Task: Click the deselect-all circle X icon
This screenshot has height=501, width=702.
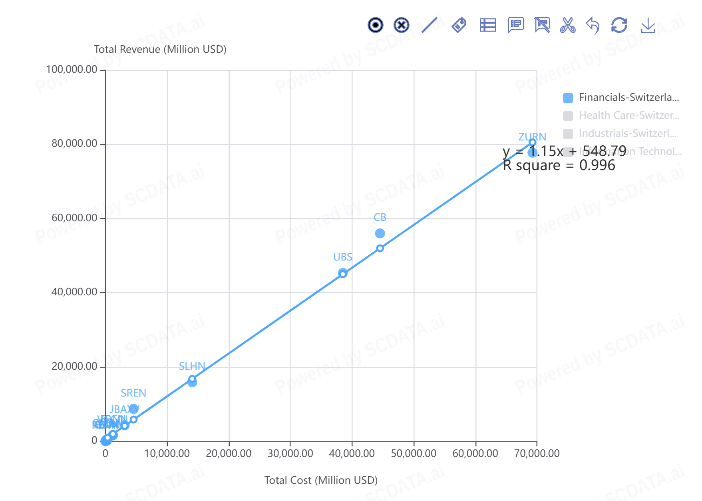Action: click(x=402, y=25)
